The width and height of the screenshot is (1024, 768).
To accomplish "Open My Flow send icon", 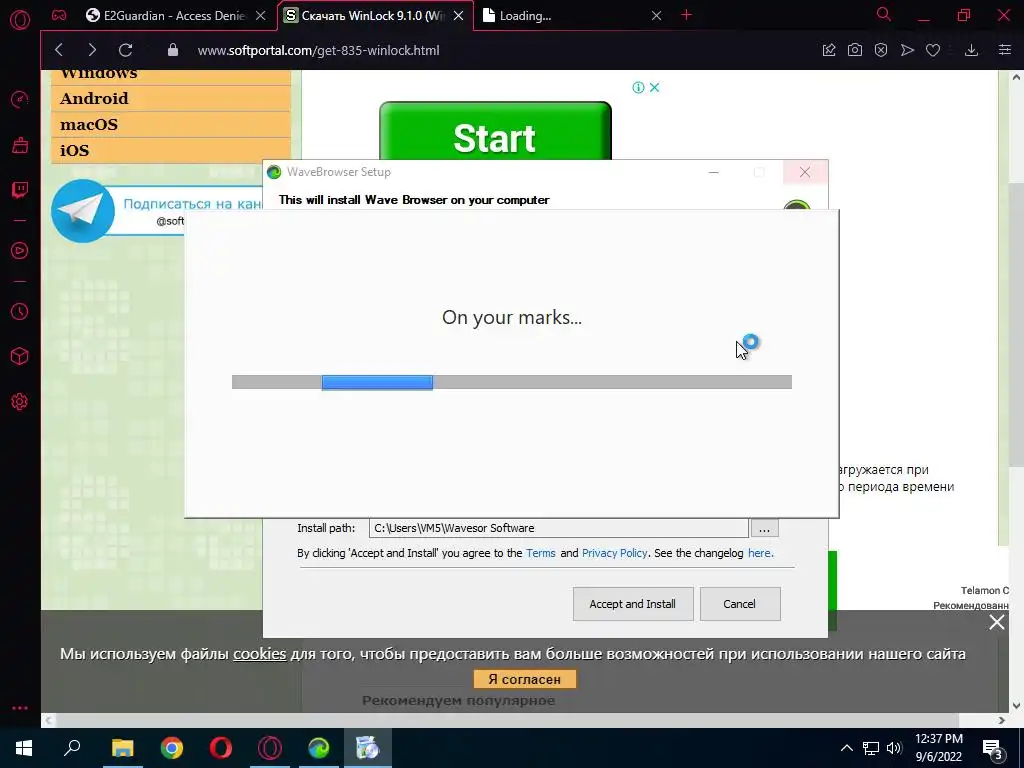I will [907, 50].
